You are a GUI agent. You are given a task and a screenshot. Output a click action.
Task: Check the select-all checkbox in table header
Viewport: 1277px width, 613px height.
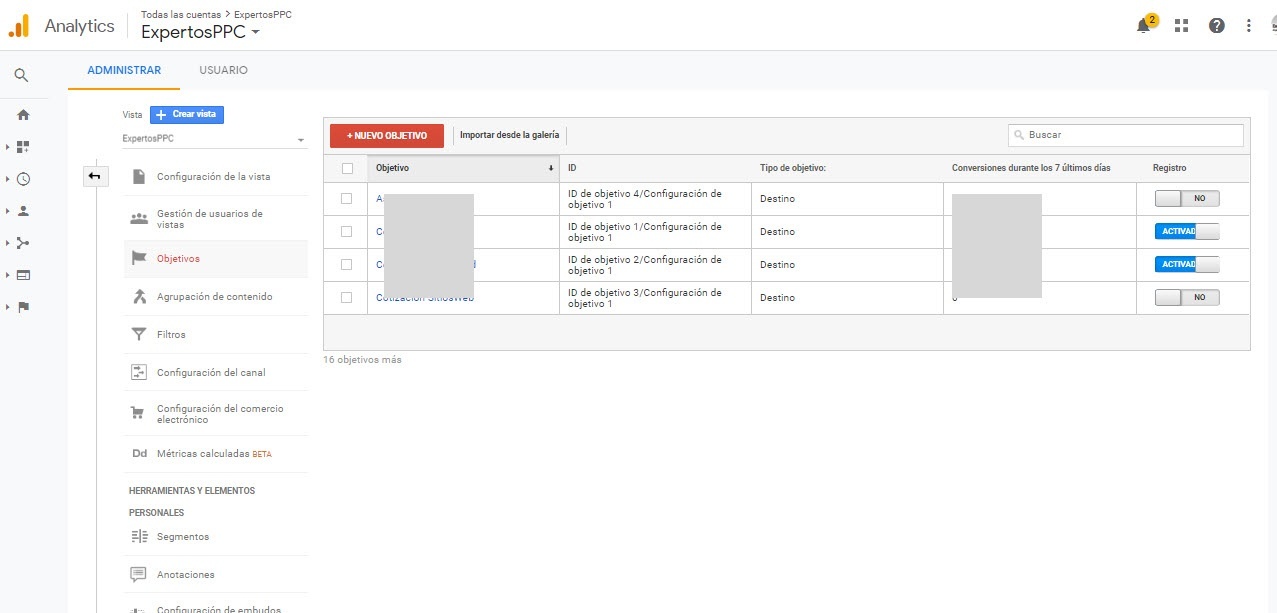point(347,168)
